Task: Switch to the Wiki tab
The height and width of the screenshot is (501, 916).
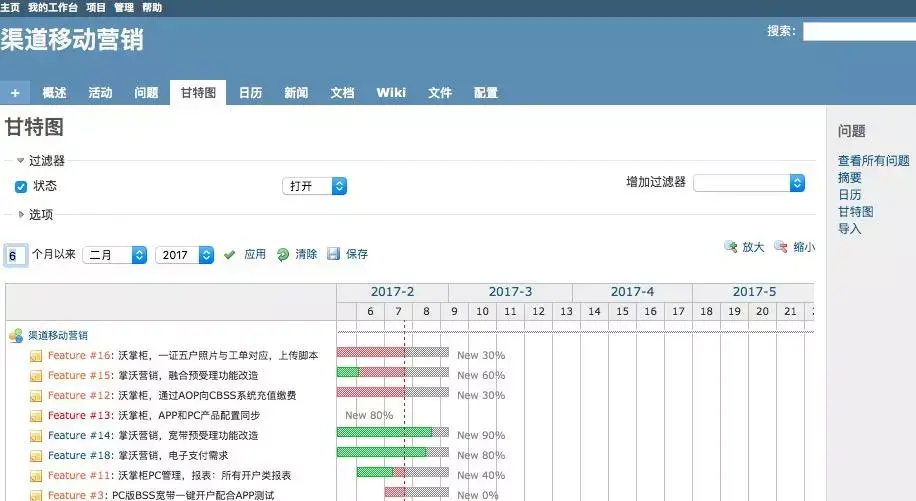Action: point(391,93)
